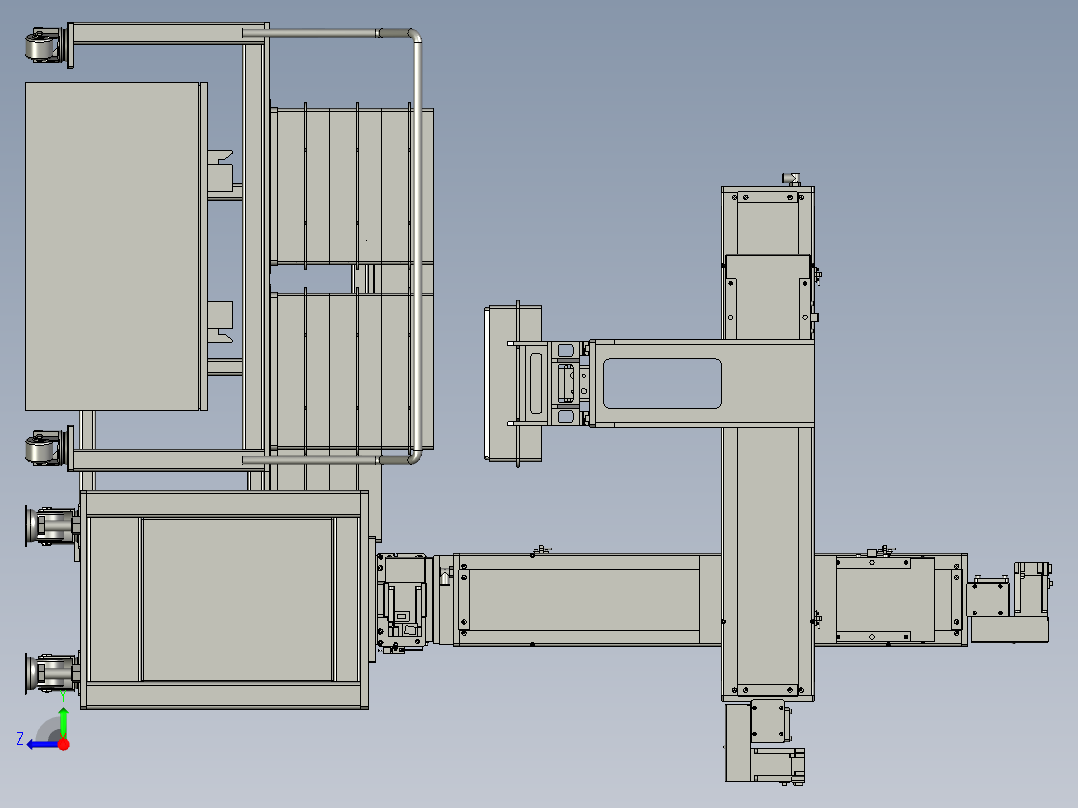Select the inner rectangular panel of the lower-left frame

point(237,600)
